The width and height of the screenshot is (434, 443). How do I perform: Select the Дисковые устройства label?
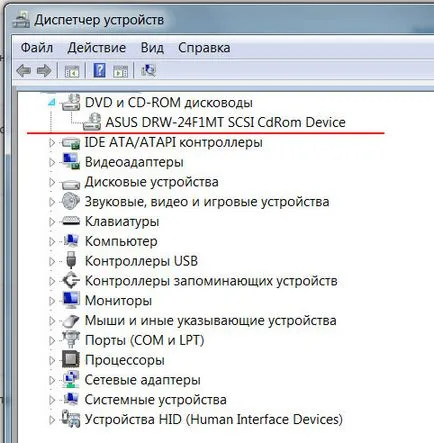152,182
